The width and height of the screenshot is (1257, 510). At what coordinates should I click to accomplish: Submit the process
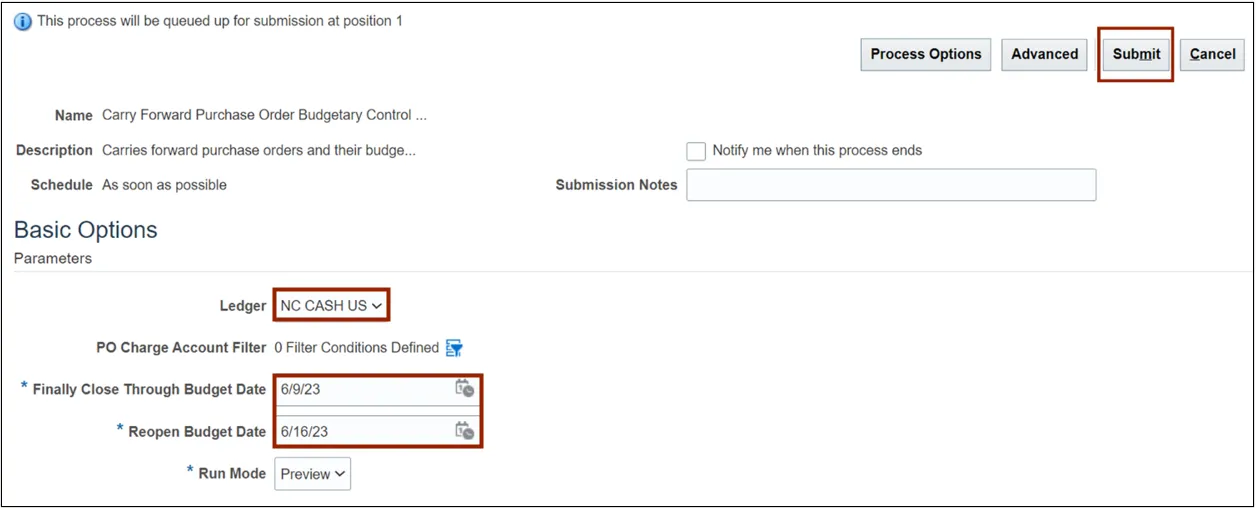[x=1136, y=55]
